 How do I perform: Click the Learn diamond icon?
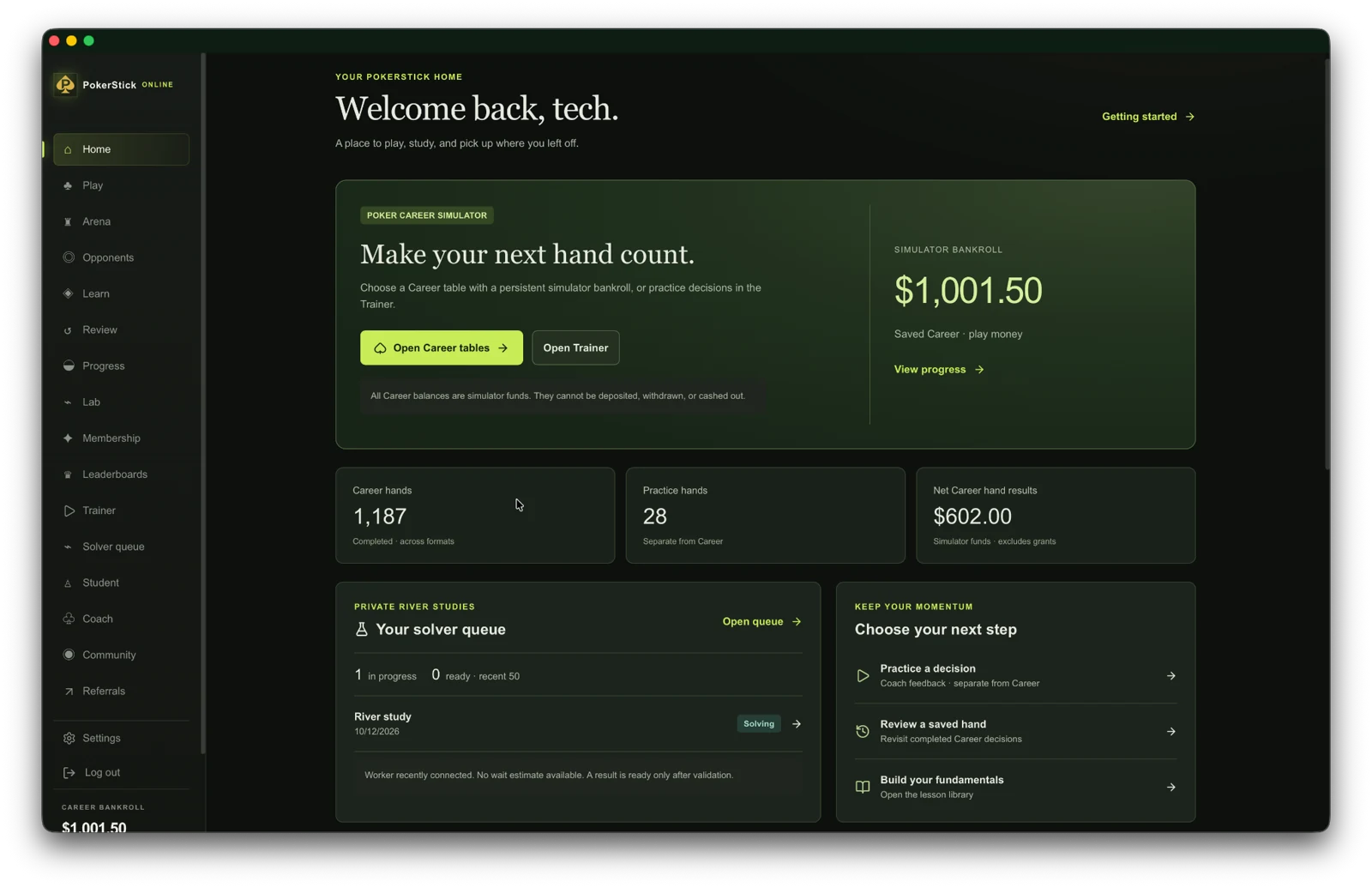click(x=68, y=293)
